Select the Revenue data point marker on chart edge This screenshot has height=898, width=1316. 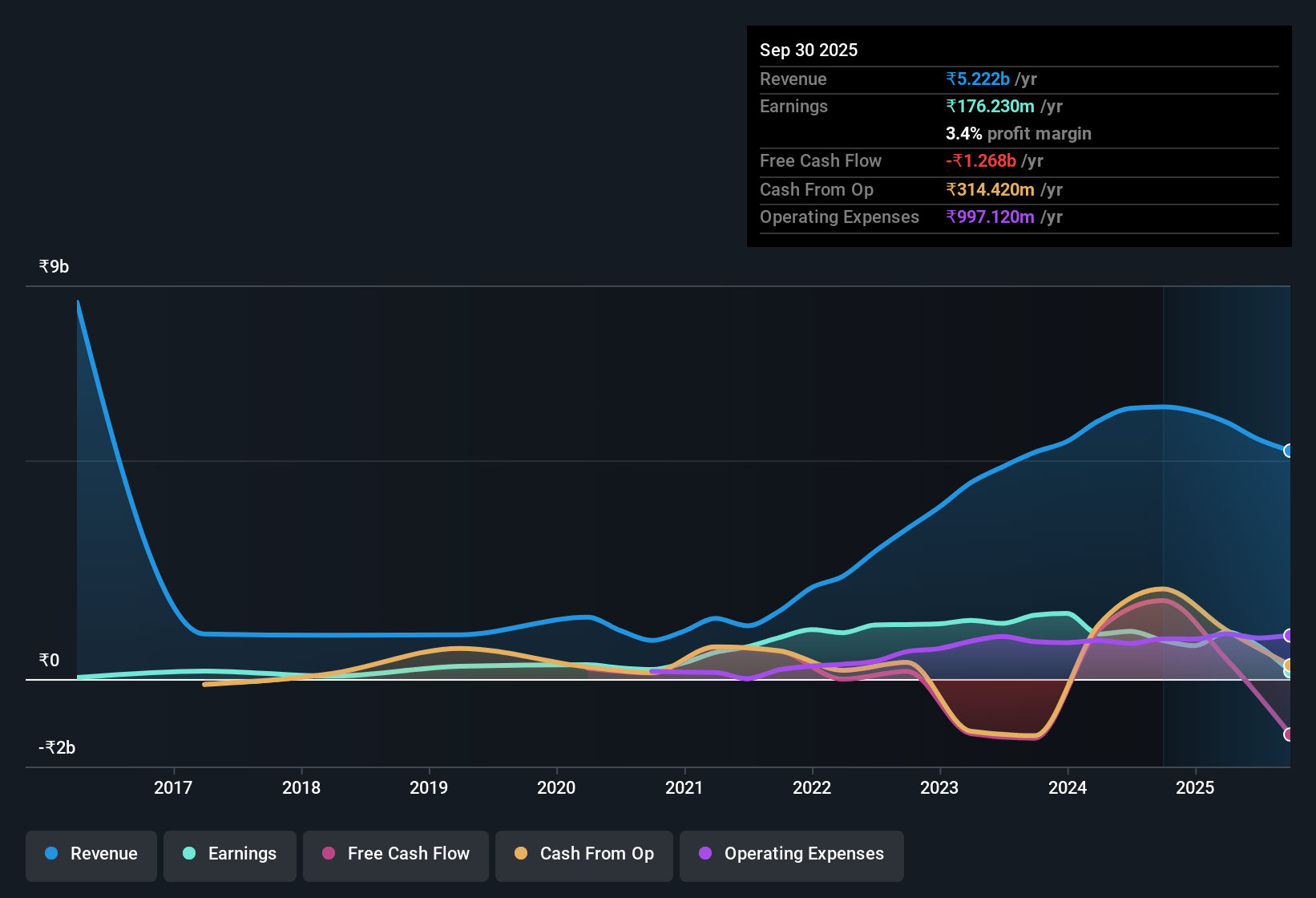(x=1288, y=451)
